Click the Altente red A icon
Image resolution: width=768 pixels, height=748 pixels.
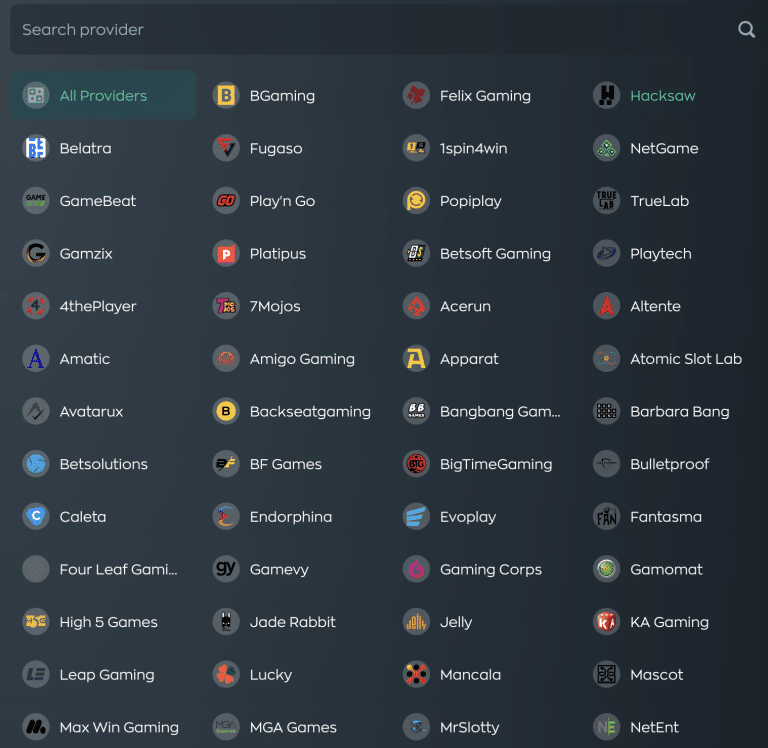pos(606,306)
